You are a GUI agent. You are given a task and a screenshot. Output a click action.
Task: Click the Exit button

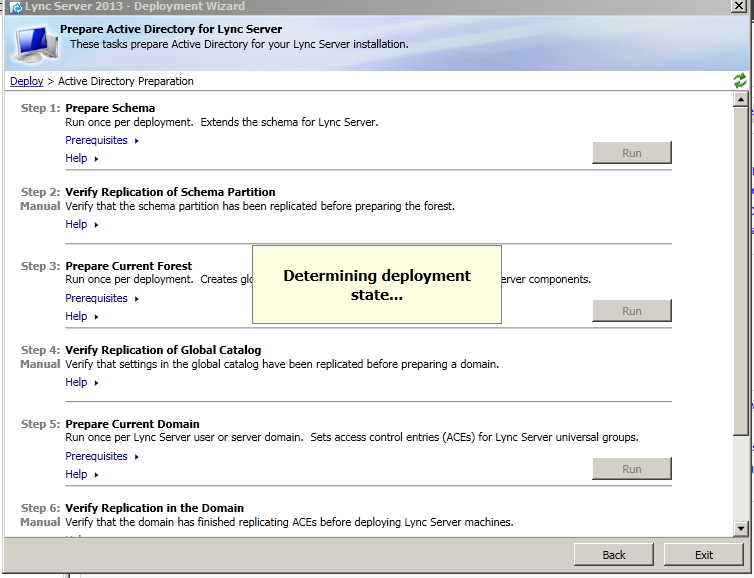pos(704,554)
